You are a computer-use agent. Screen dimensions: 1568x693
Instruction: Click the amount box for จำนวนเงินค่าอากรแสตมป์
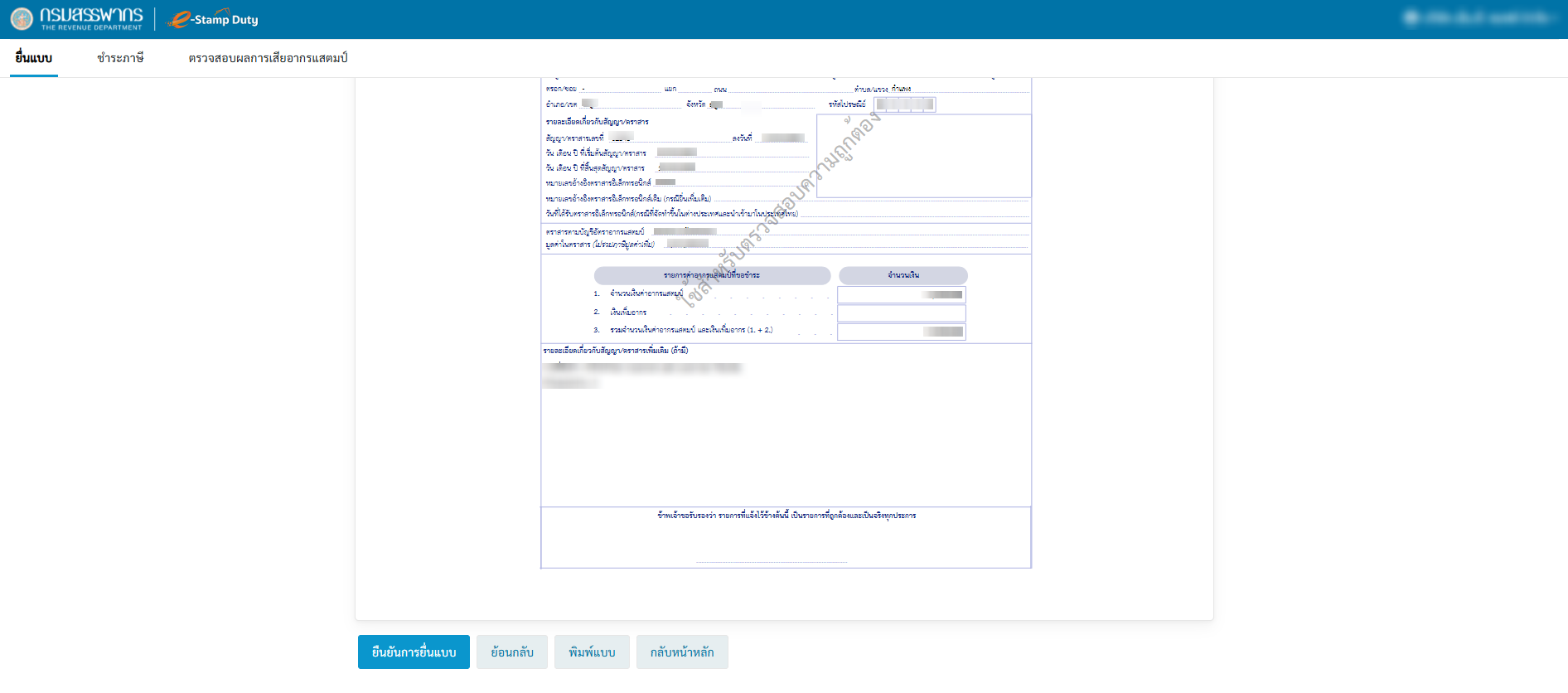click(901, 295)
